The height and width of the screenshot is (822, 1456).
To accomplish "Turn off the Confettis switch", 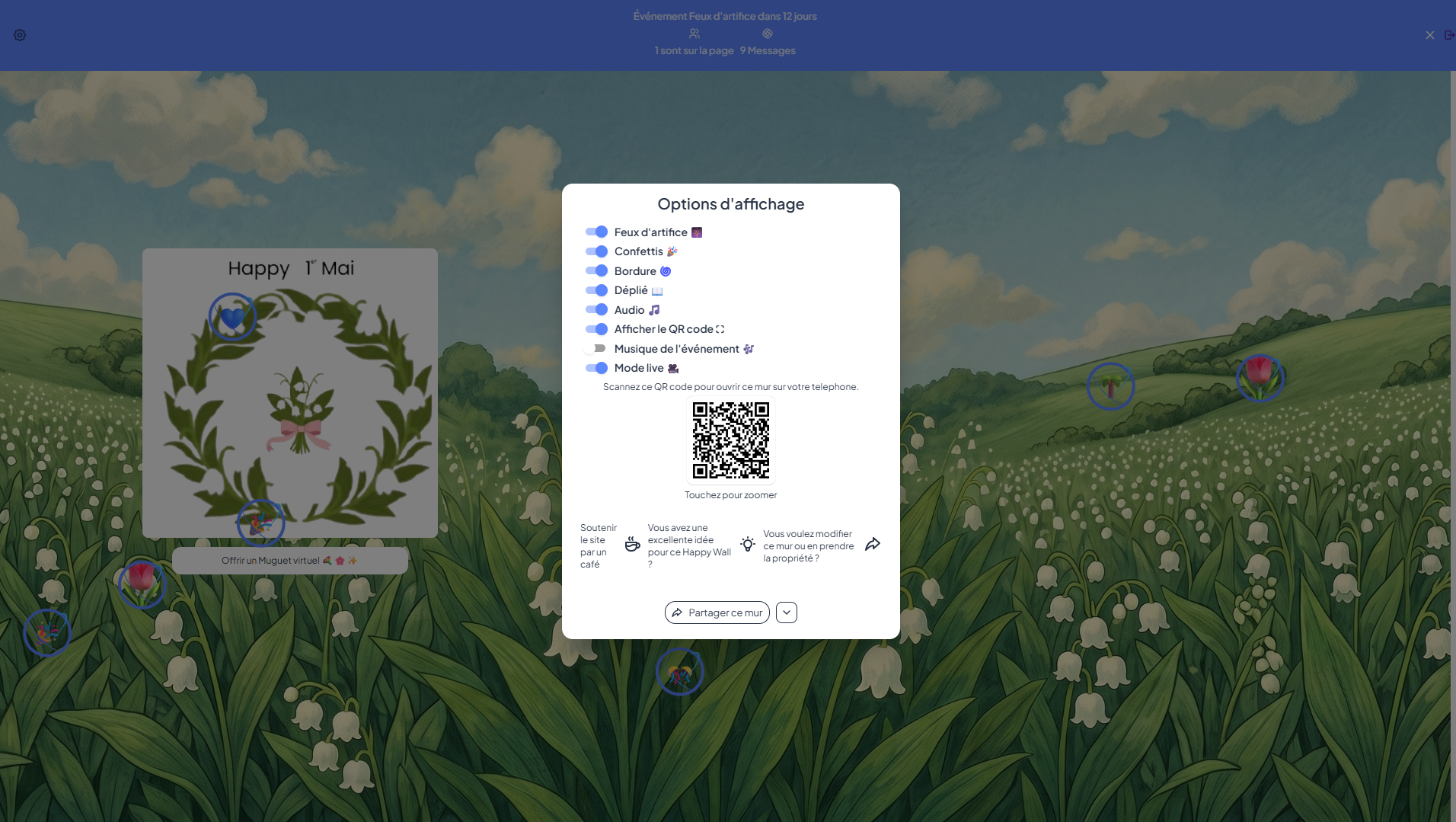I will pyautogui.click(x=596, y=251).
